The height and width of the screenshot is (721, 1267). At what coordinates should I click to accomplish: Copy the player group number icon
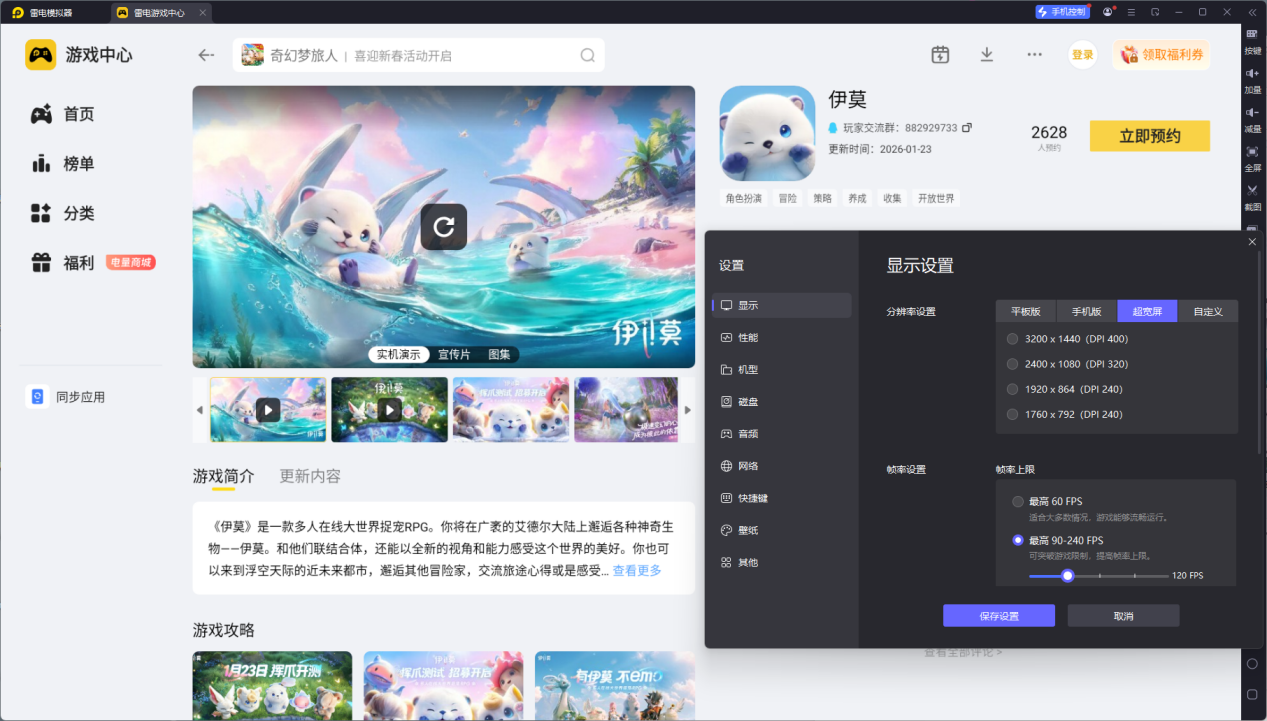point(967,128)
